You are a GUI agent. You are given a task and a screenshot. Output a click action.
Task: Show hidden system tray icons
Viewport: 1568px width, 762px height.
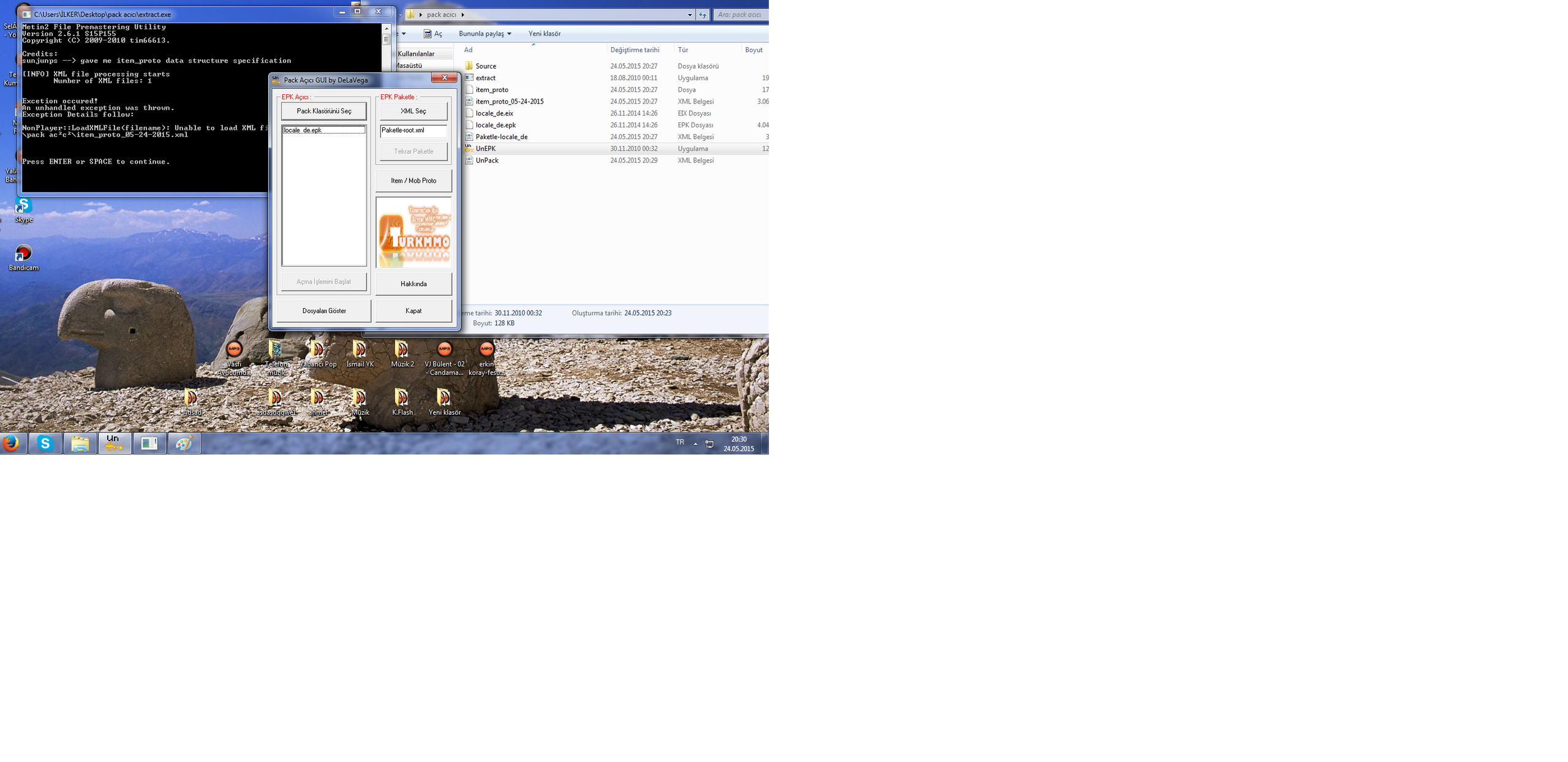pyautogui.click(x=695, y=443)
